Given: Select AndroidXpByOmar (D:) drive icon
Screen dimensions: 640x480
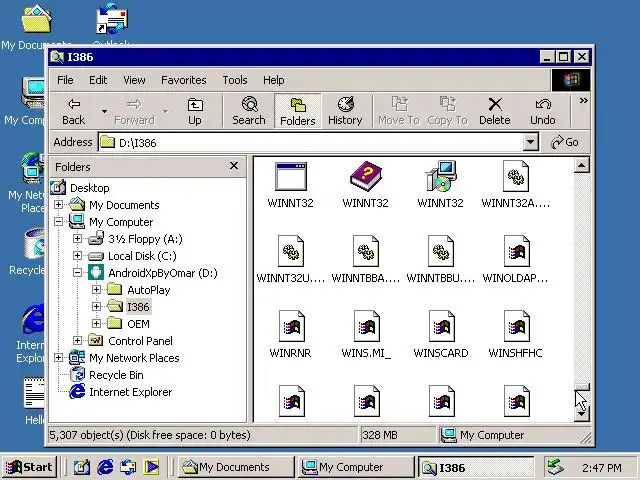Looking at the screenshot, I should coord(96,273).
